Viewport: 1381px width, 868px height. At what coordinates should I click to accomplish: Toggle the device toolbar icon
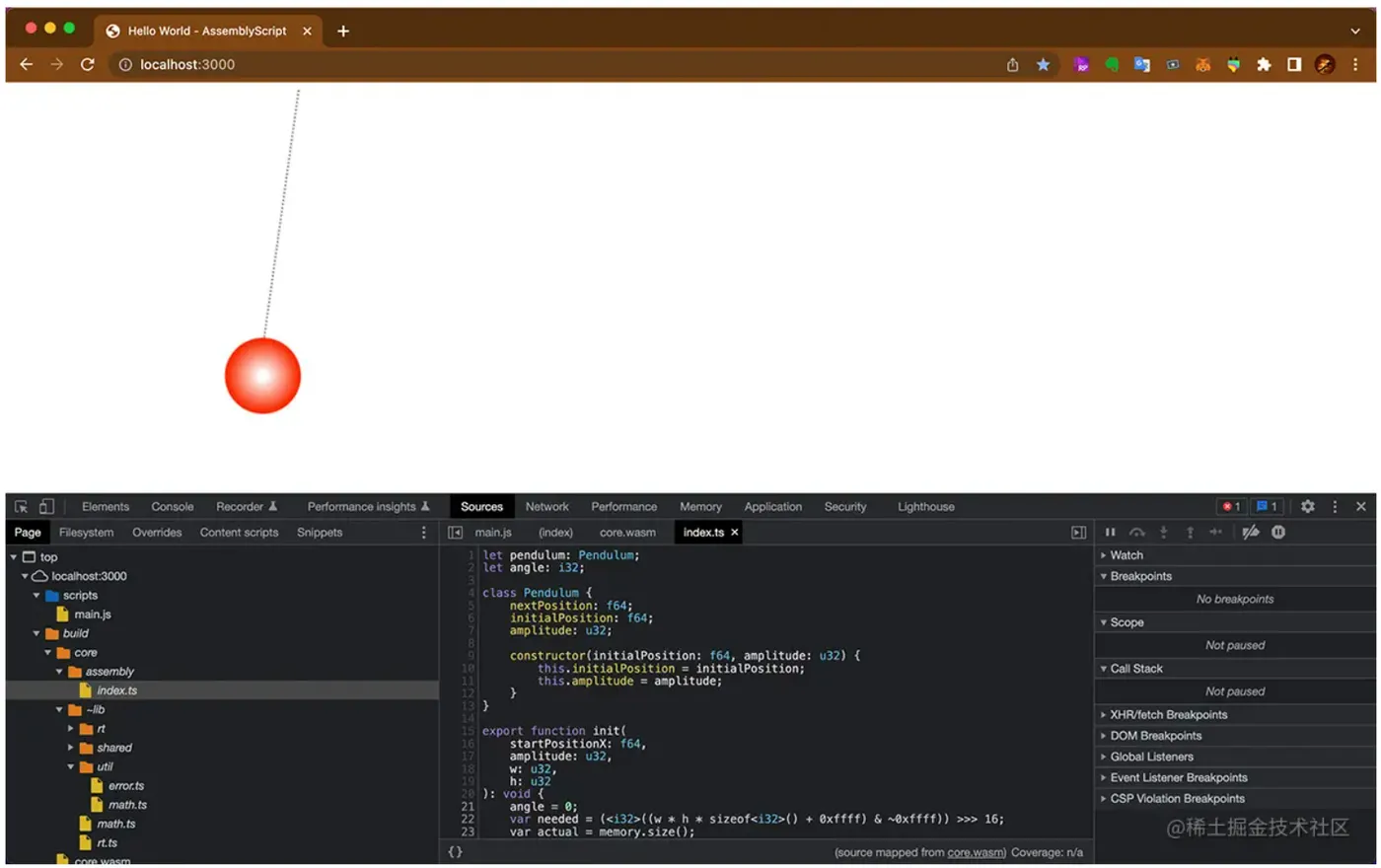tap(46, 506)
